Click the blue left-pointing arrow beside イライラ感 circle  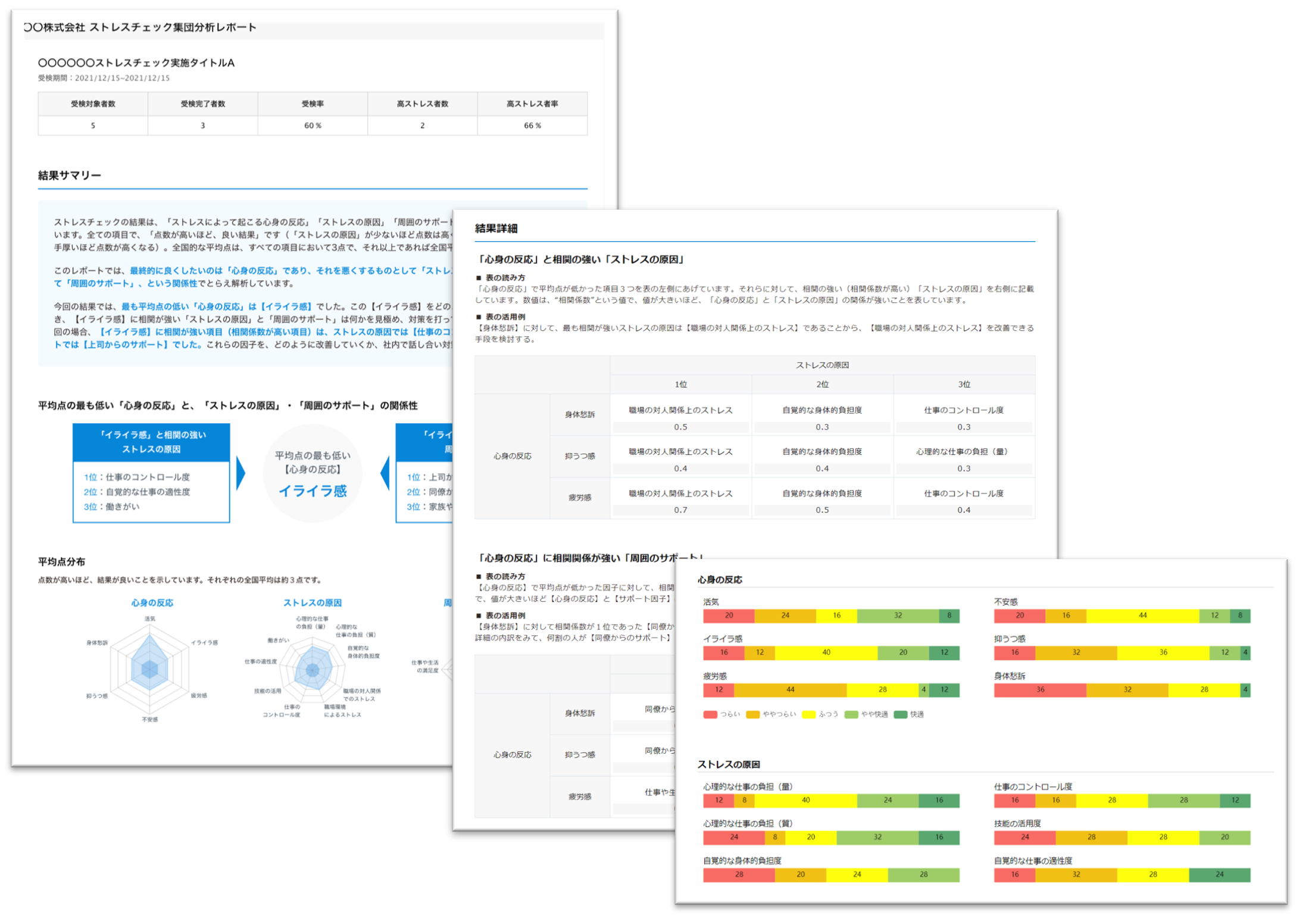point(385,473)
